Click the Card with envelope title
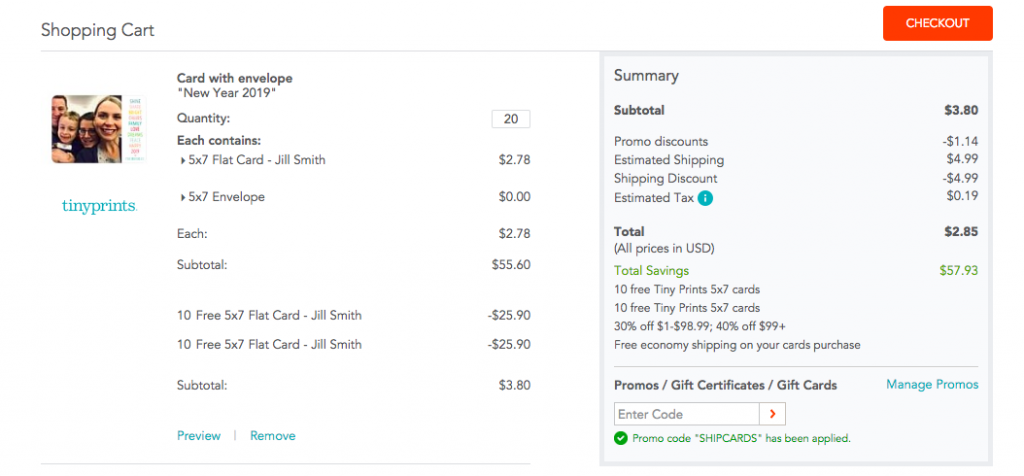 234,78
